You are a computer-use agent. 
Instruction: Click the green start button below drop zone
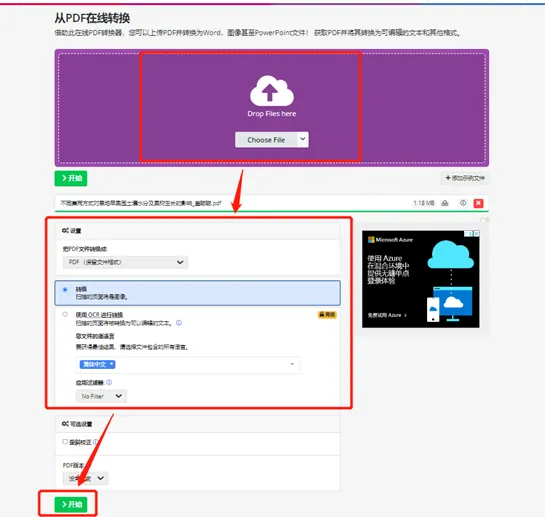[71, 178]
